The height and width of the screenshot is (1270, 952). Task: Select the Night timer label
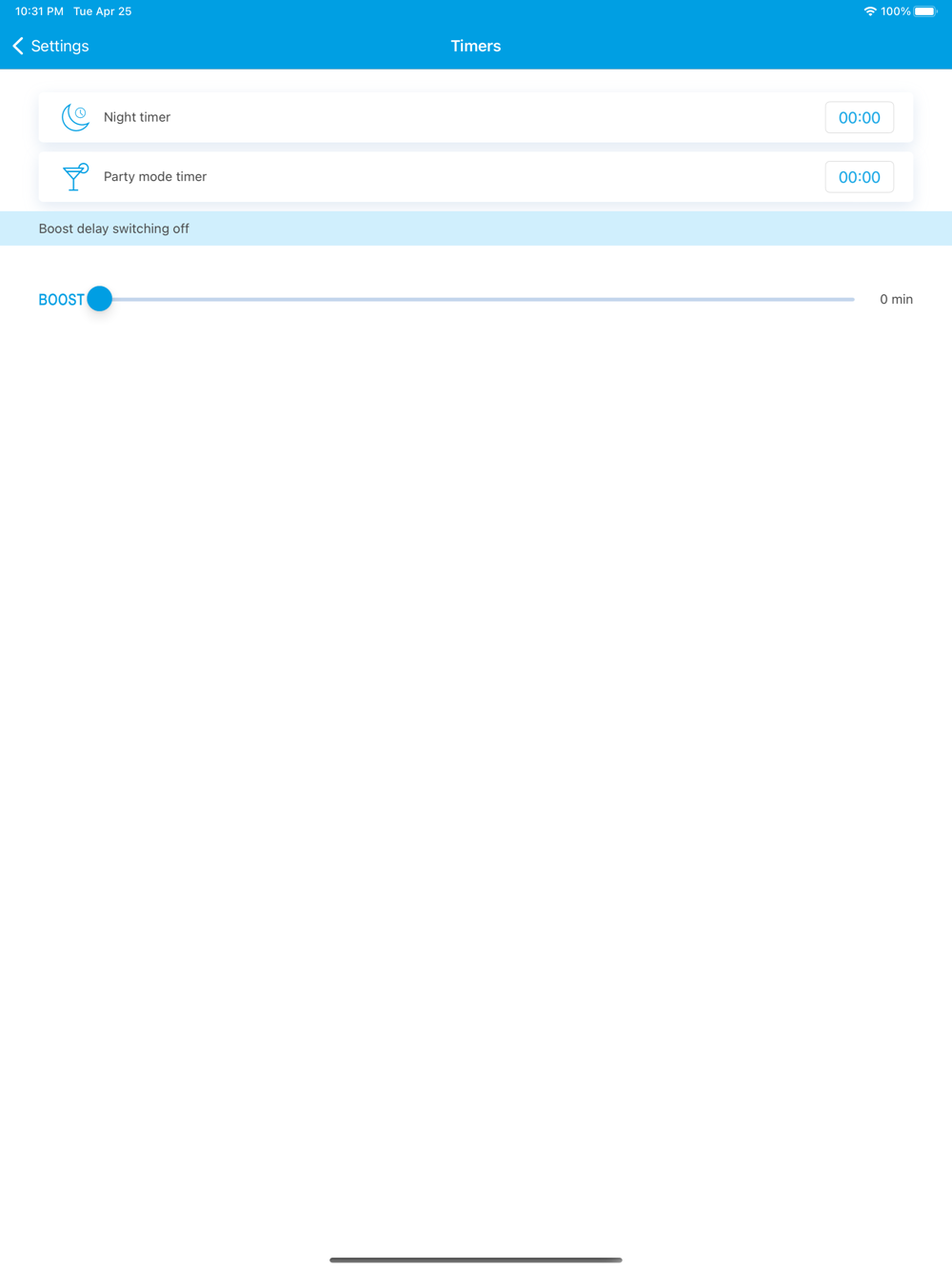click(x=137, y=117)
